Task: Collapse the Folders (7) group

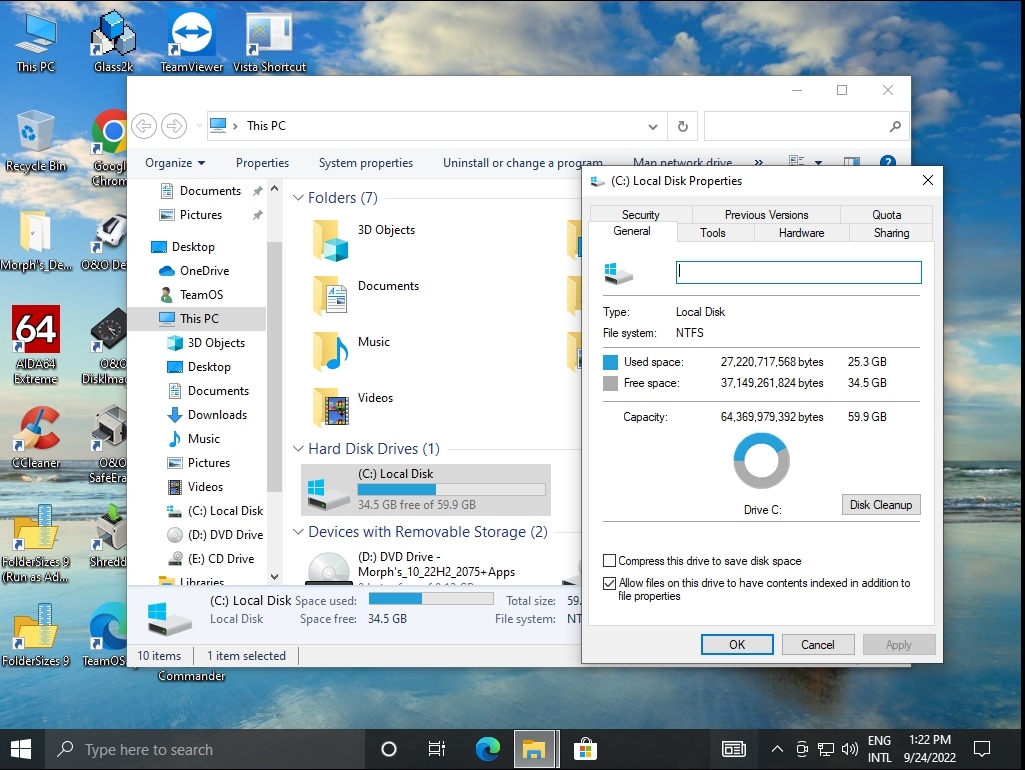Action: coord(298,198)
